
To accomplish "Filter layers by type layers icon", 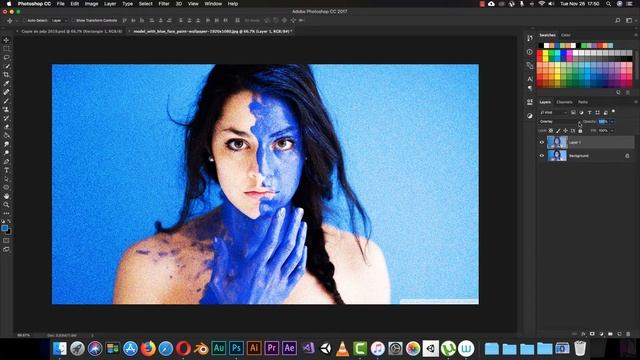I will (589, 112).
